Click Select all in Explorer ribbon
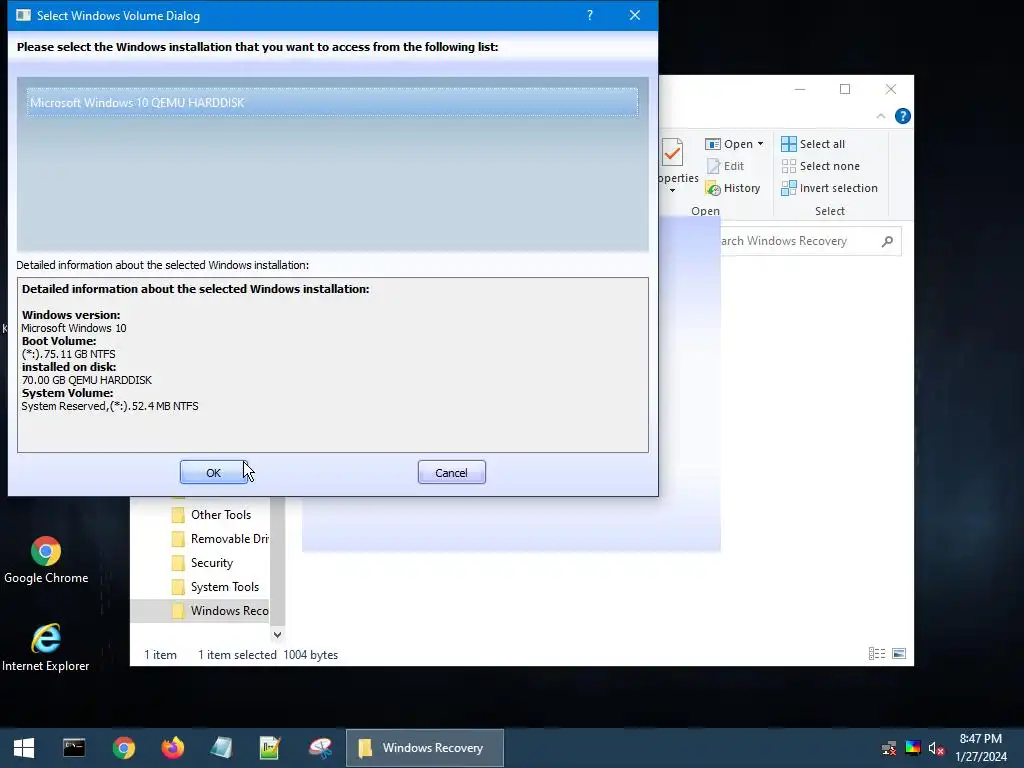Screen dimensions: 1024x768 pyautogui.click(x=813, y=144)
